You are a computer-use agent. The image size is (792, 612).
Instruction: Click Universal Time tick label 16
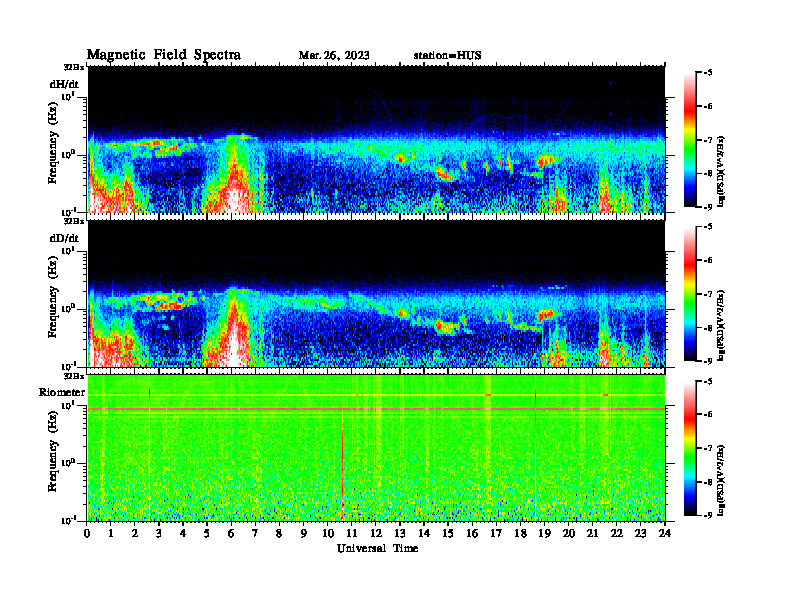(x=472, y=534)
